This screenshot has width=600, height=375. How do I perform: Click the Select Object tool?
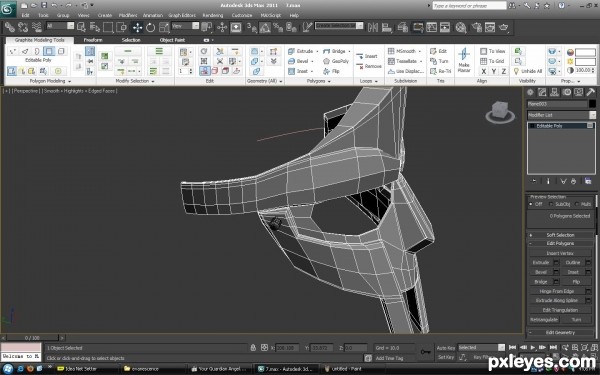(x=81, y=27)
